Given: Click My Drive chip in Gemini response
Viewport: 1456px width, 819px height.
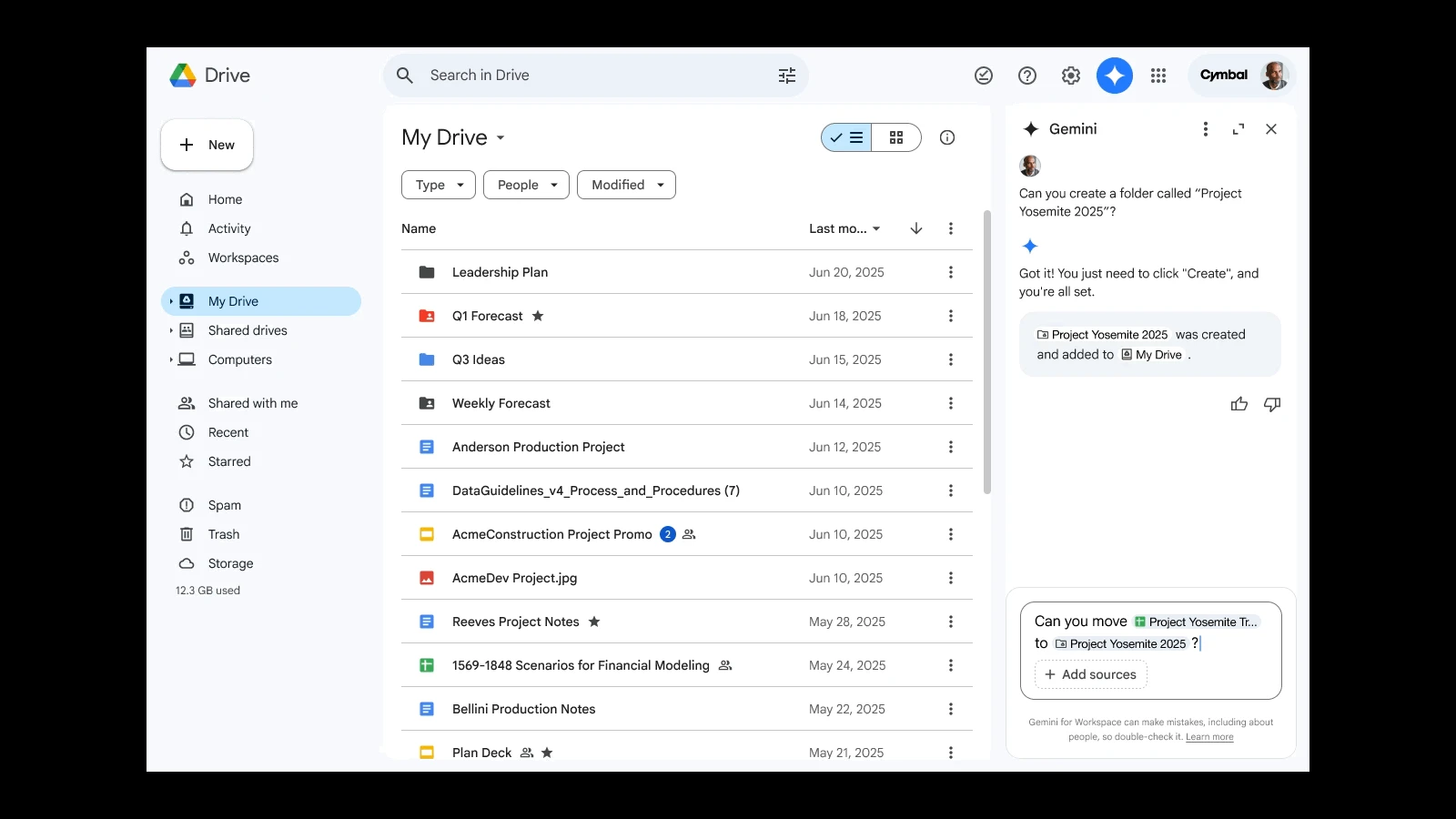Looking at the screenshot, I should tap(1152, 355).
